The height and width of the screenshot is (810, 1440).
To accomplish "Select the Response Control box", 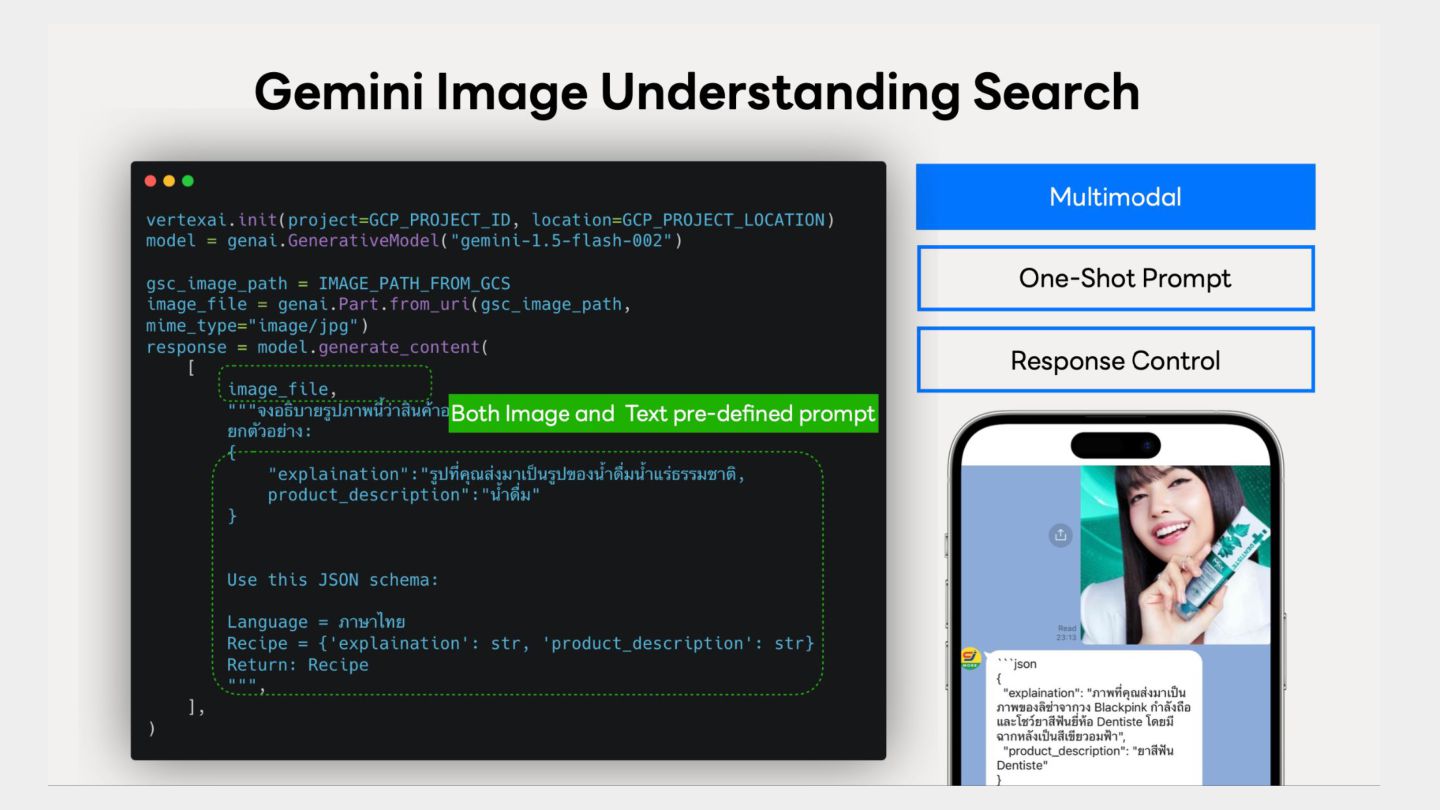I will [x=1115, y=360].
